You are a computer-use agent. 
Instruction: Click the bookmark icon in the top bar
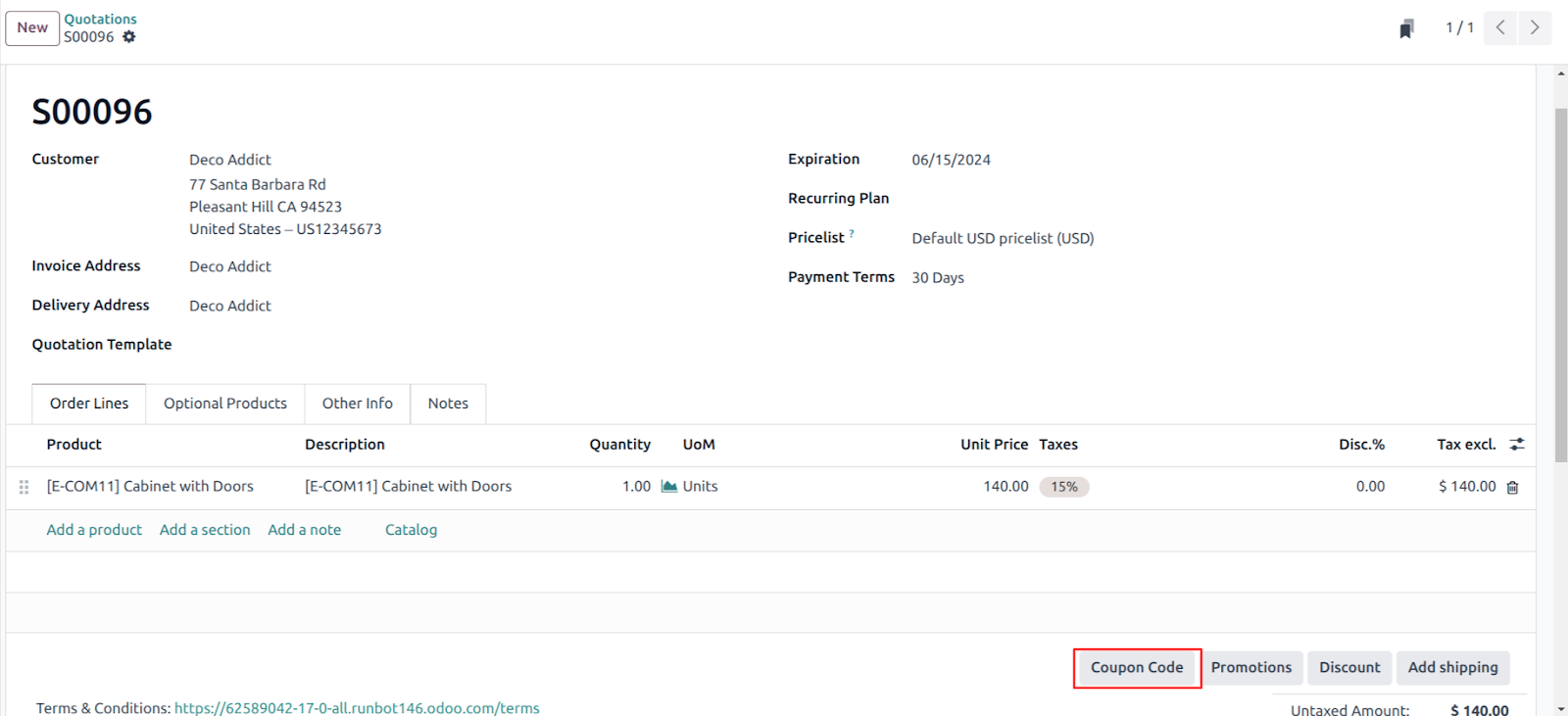1406,28
